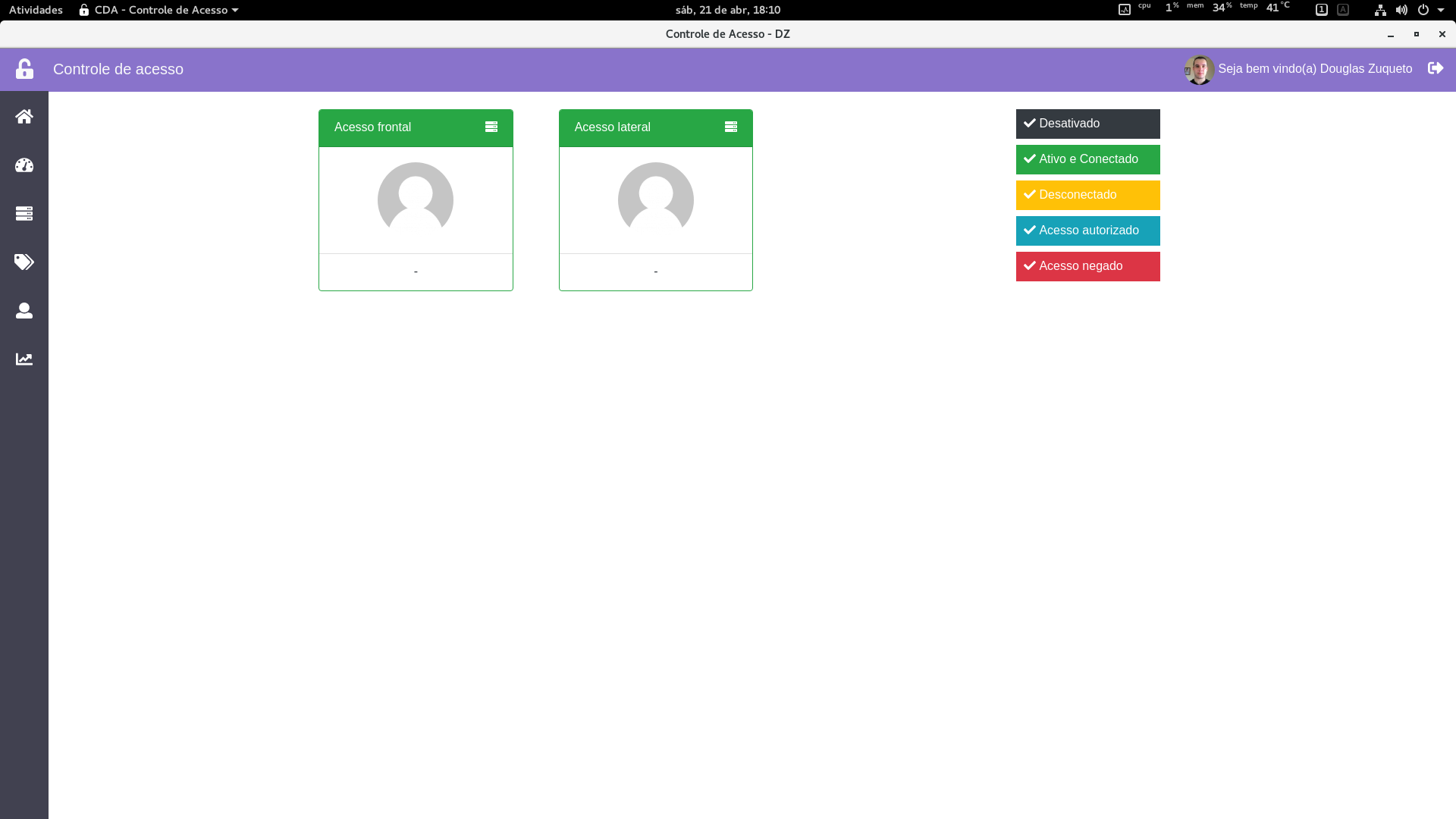Open the users sidebar icon
Viewport: 1456px width, 819px height.
click(x=24, y=311)
